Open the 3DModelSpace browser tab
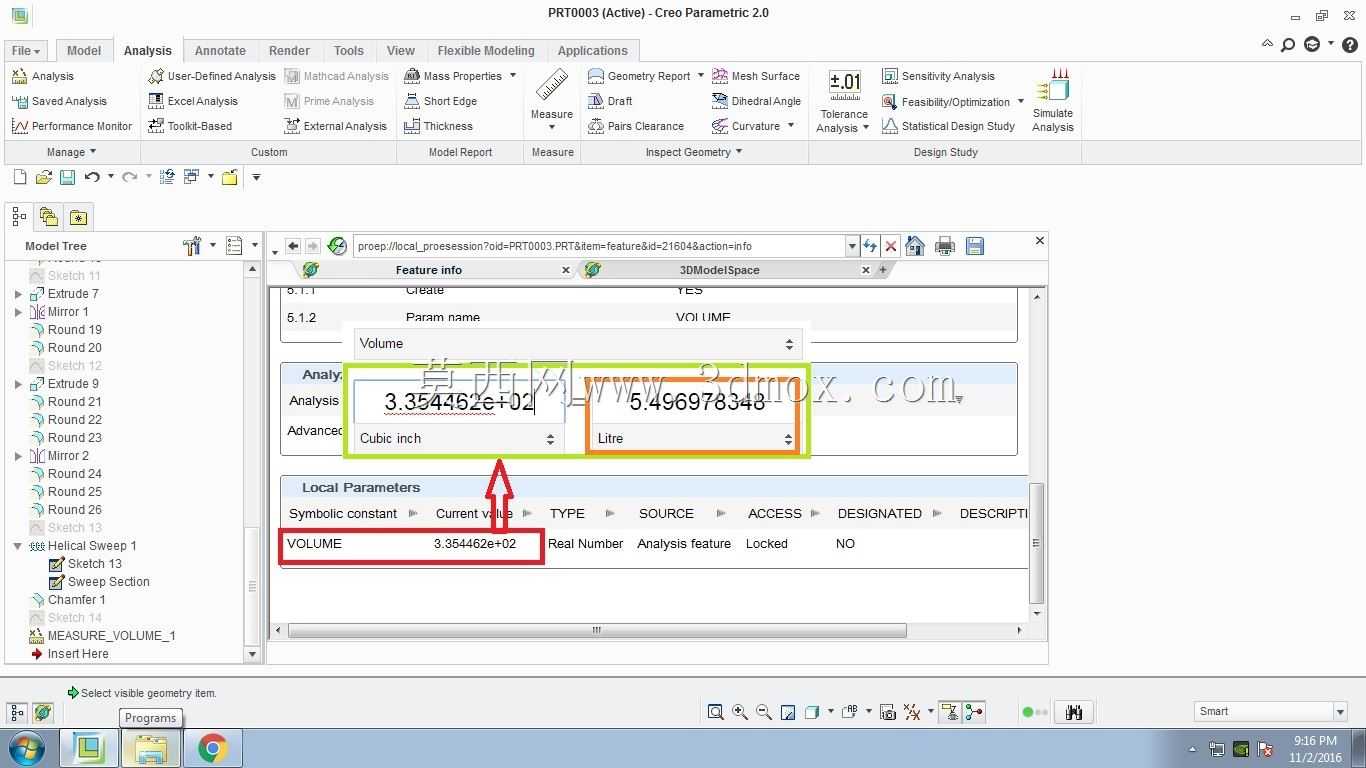Image resolution: width=1366 pixels, height=768 pixels. coord(720,270)
